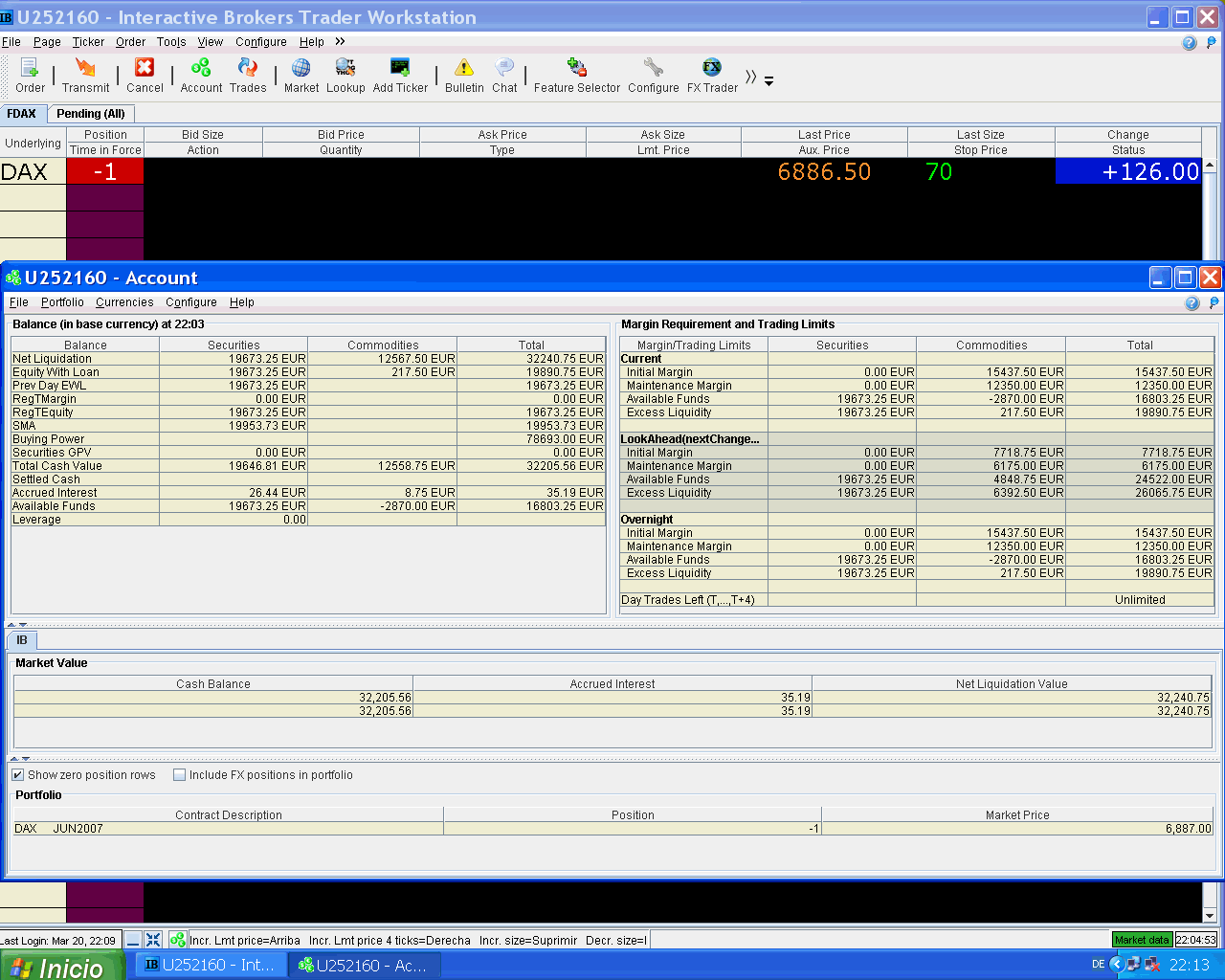
Task: Expand the hidden toolbar items chevron
Action: 751,77
